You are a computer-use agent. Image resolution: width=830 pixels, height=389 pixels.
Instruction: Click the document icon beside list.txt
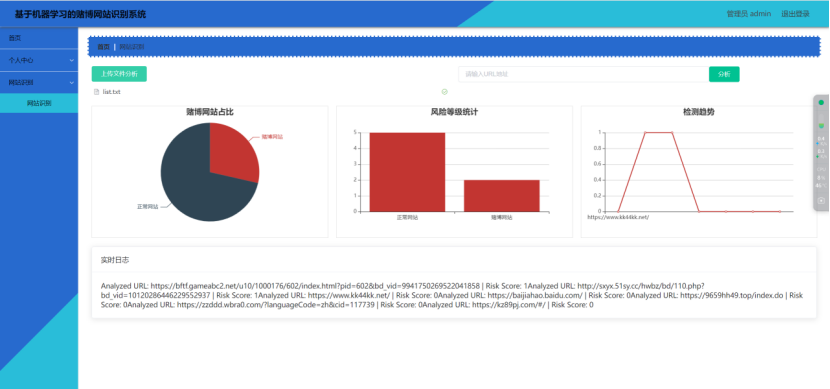tap(96, 92)
